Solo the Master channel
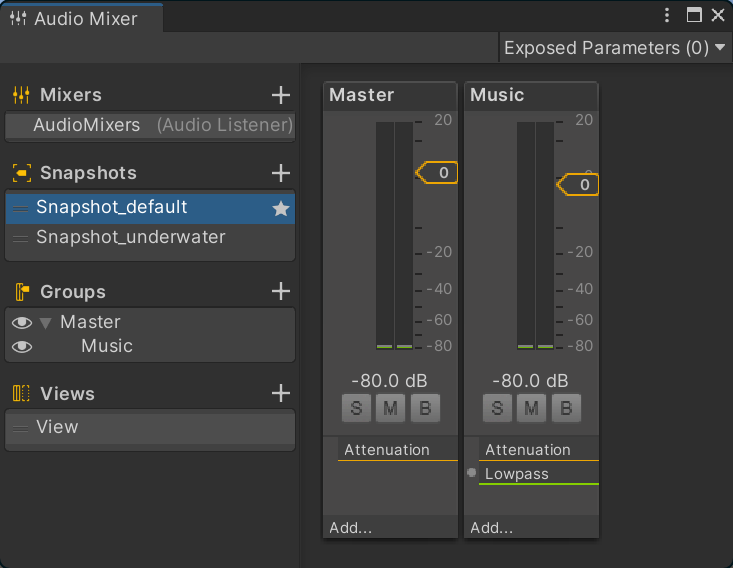This screenshot has width=733, height=568. 357,407
